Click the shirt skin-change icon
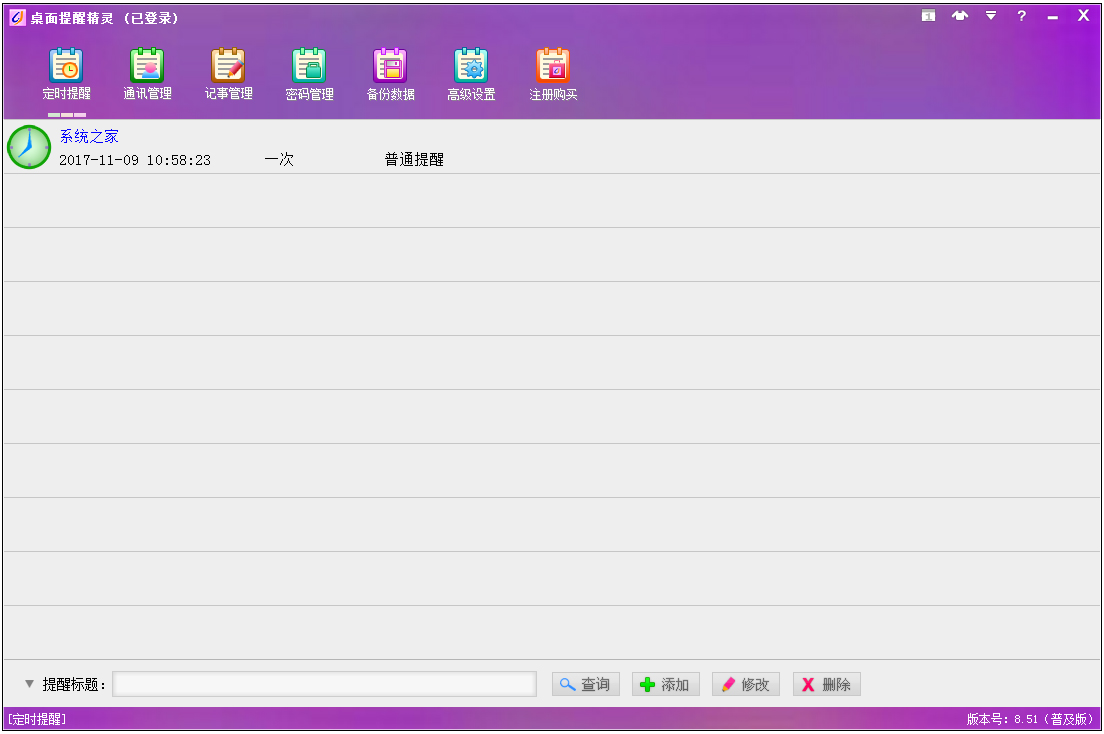The image size is (1104, 734). point(960,16)
